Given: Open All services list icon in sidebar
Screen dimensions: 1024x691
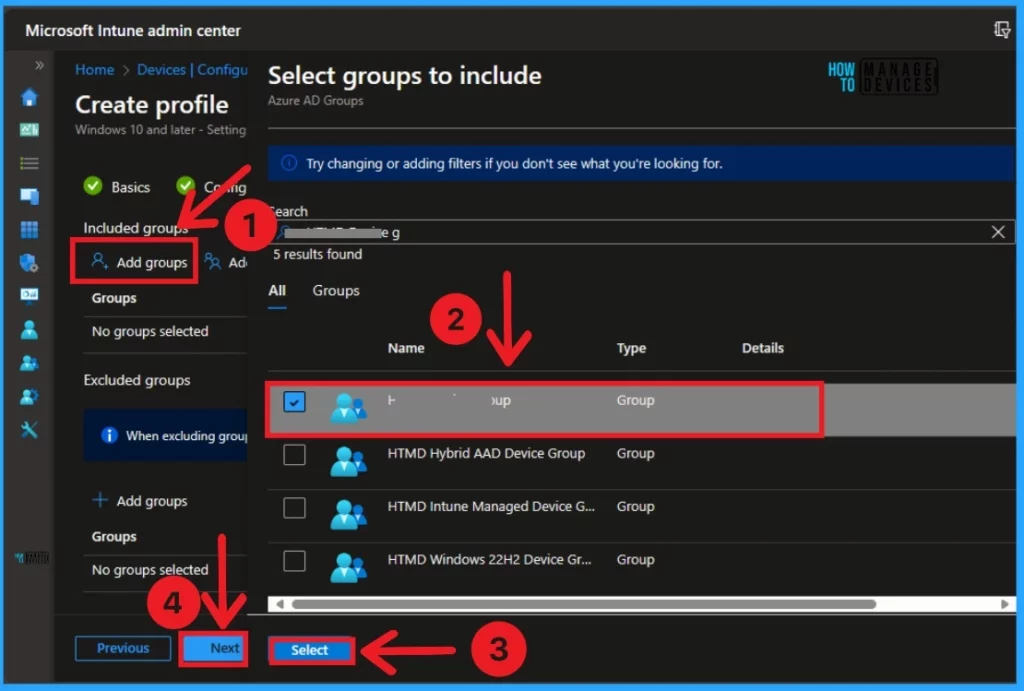Looking at the screenshot, I should point(29,163).
